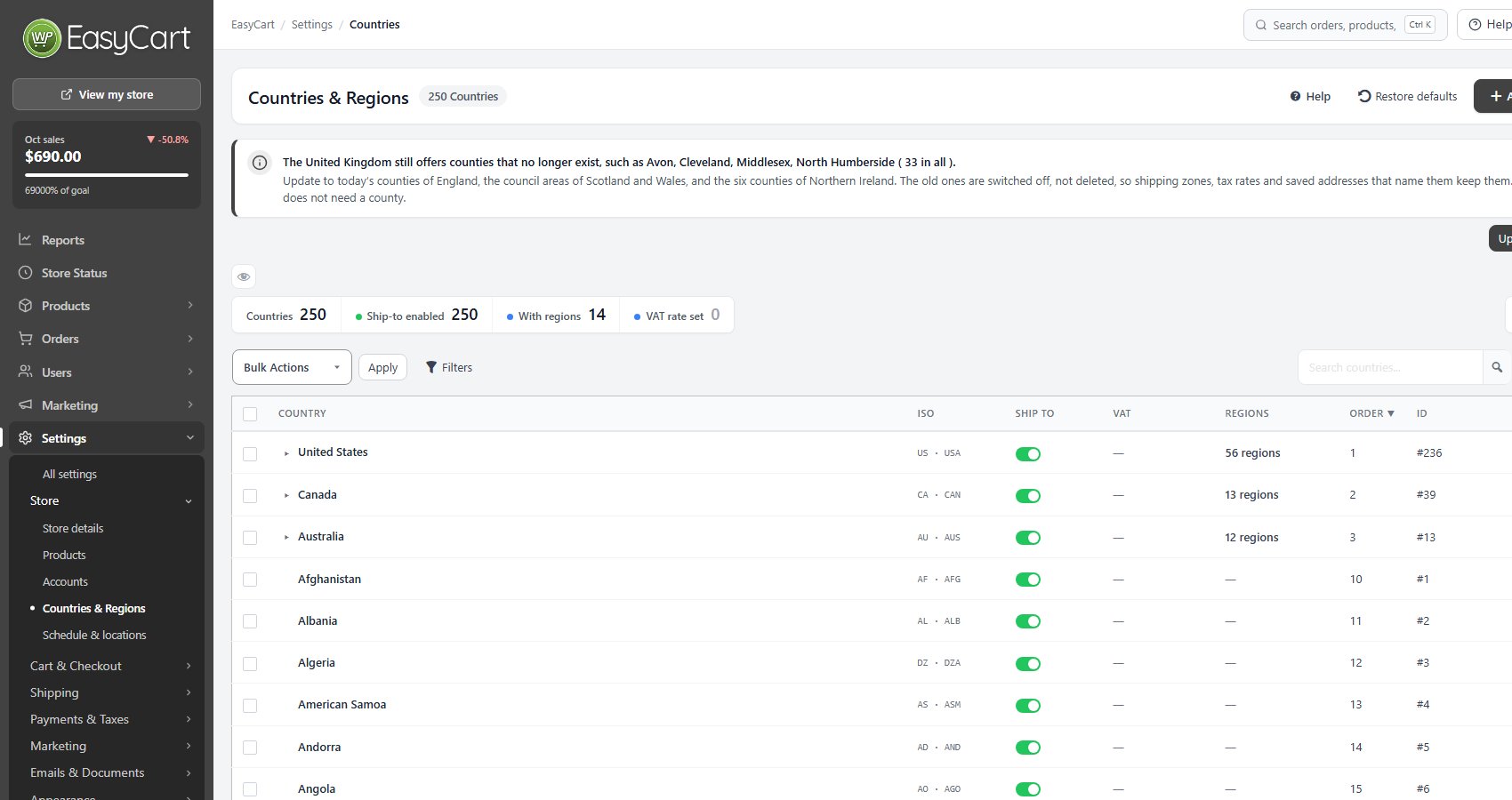The height and width of the screenshot is (800, 1512).
Task: Click the Users people icon
Action: point(26,372)
